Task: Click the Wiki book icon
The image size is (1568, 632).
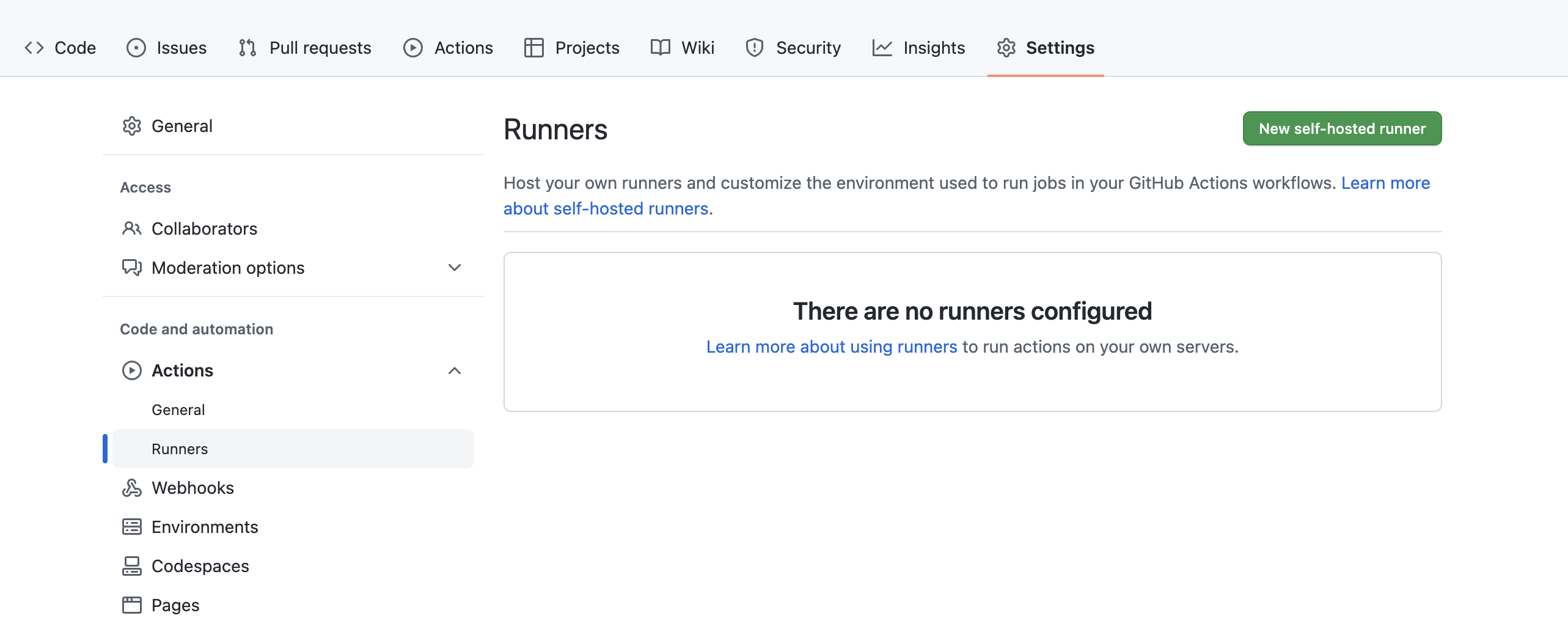Action: (661, 48)
